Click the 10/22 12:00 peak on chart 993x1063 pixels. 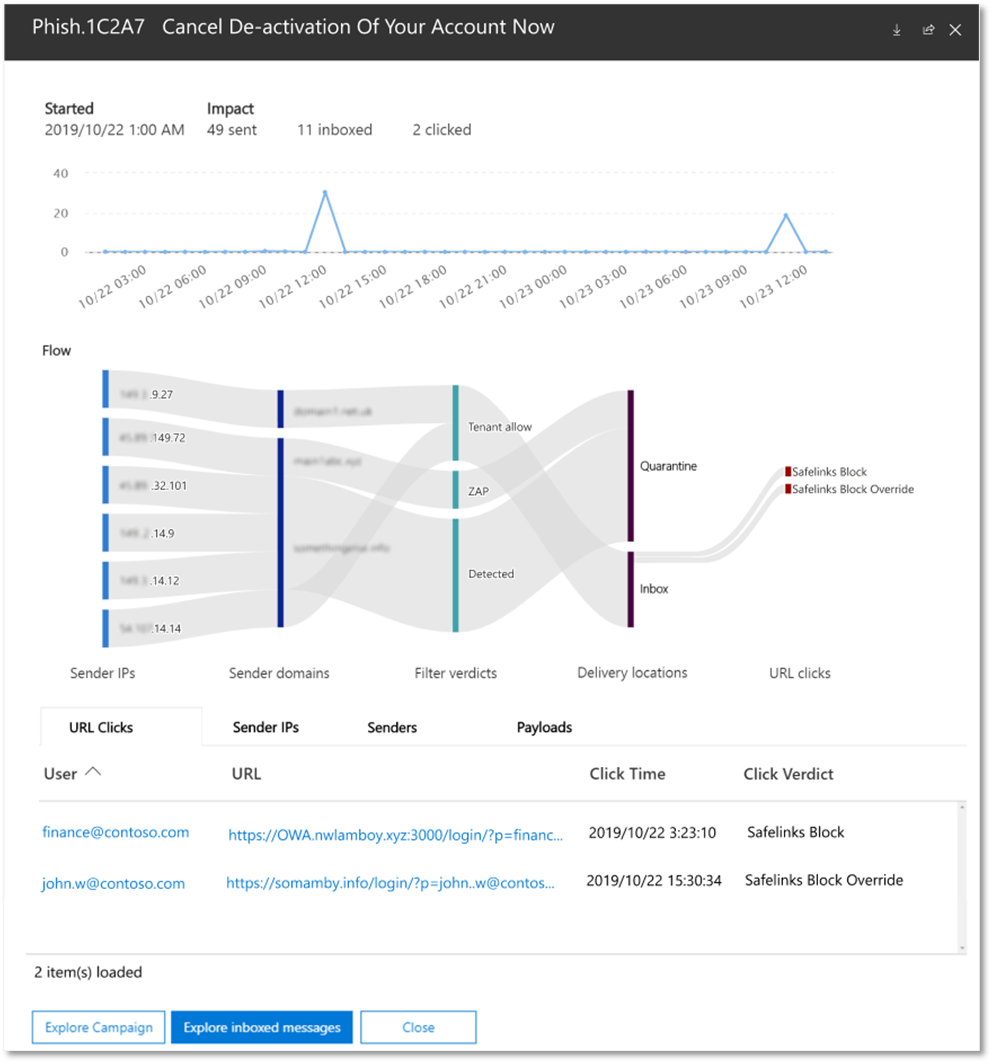pos(325,193)
